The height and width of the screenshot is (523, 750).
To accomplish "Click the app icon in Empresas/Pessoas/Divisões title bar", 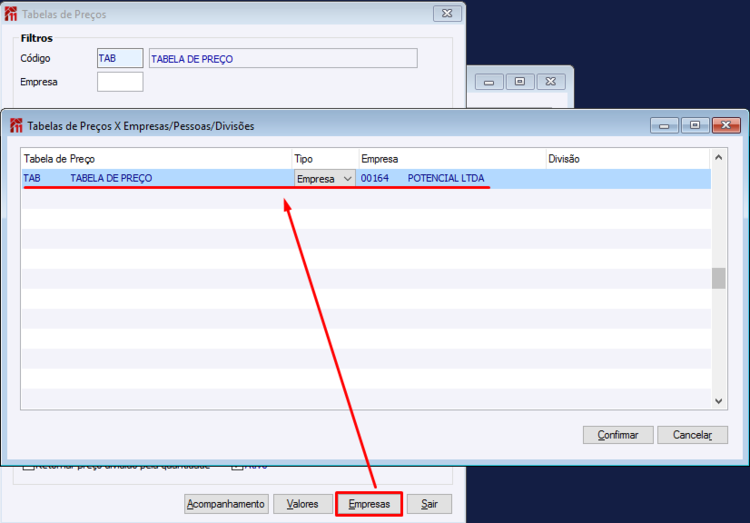I will tap(16, 126).
